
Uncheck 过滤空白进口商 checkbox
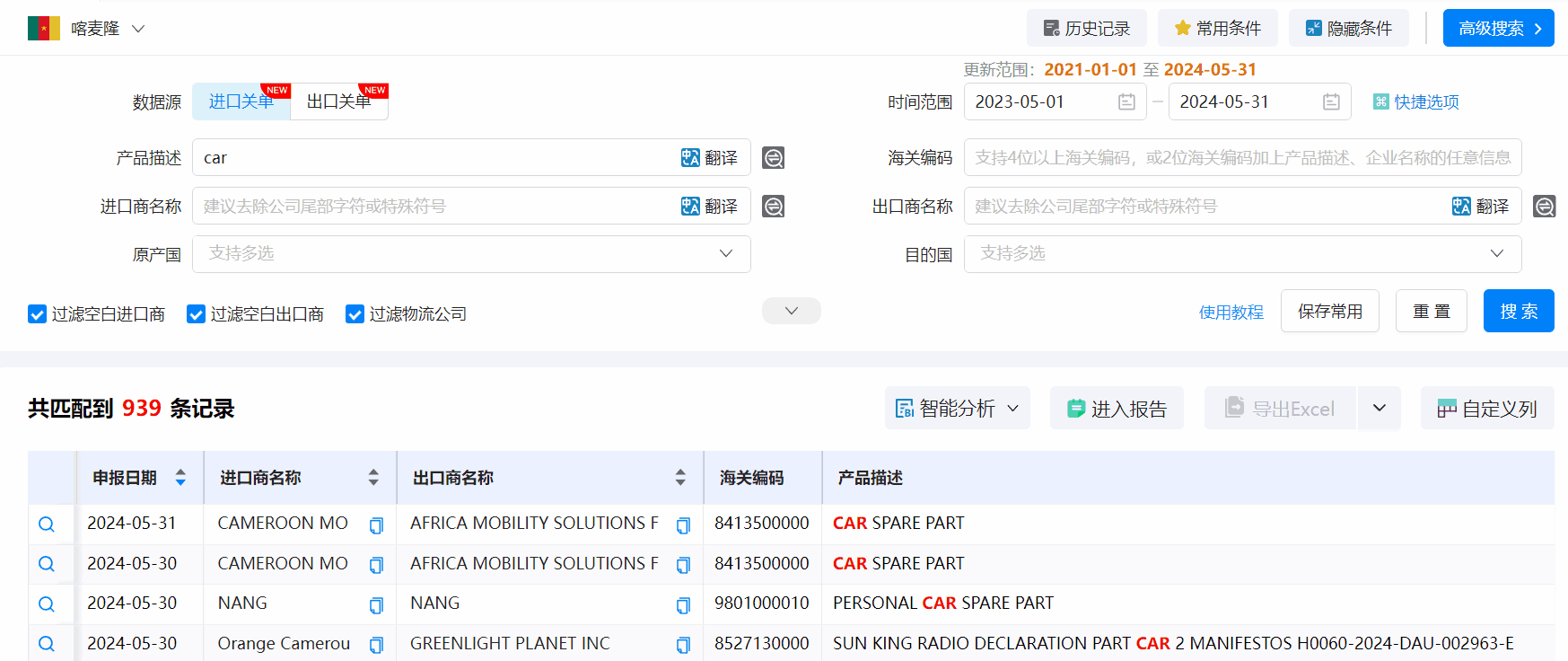38,314
